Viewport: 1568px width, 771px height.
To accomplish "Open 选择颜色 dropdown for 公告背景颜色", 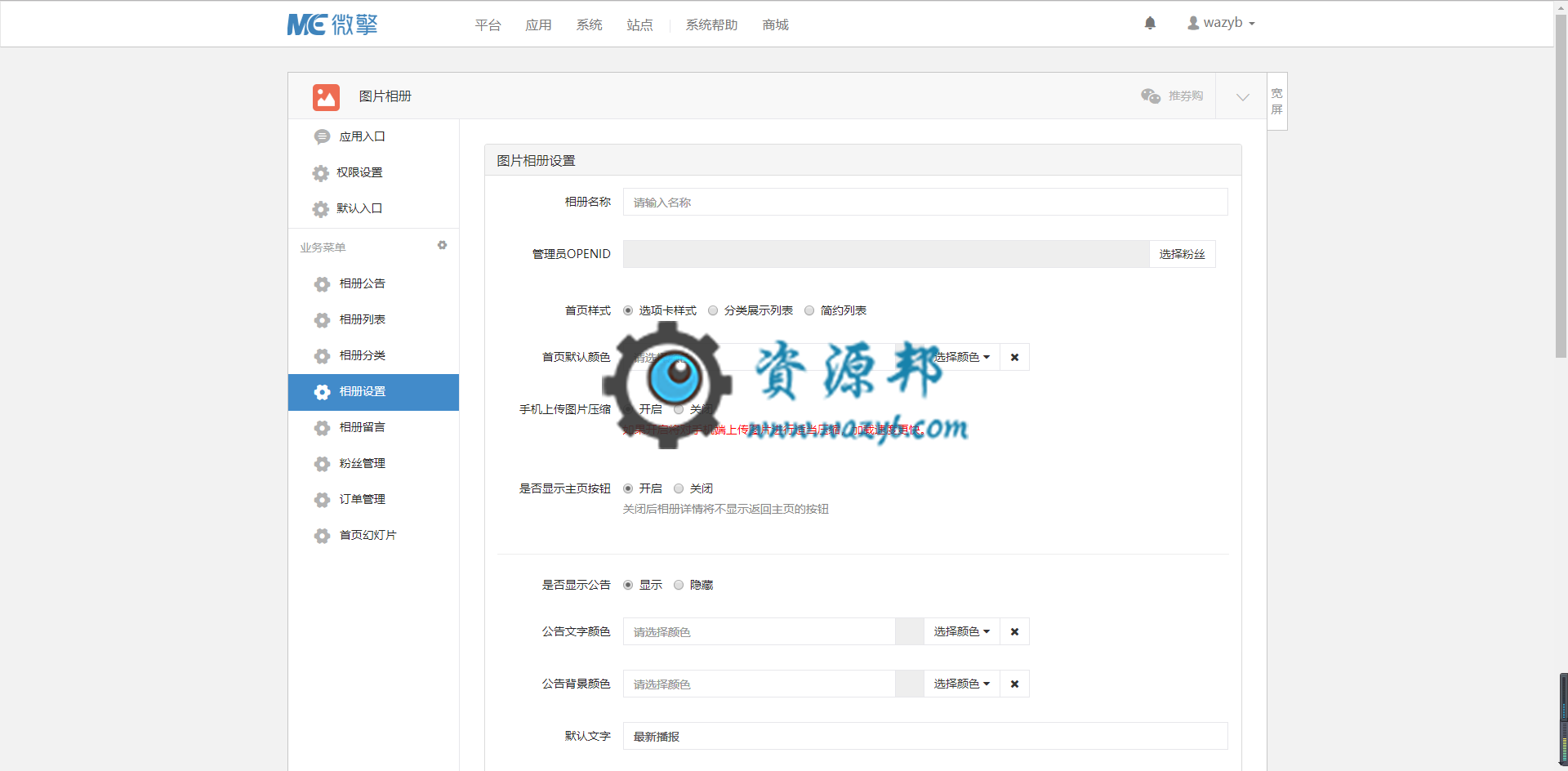I will pyautogui.click(x=962, y=684).
